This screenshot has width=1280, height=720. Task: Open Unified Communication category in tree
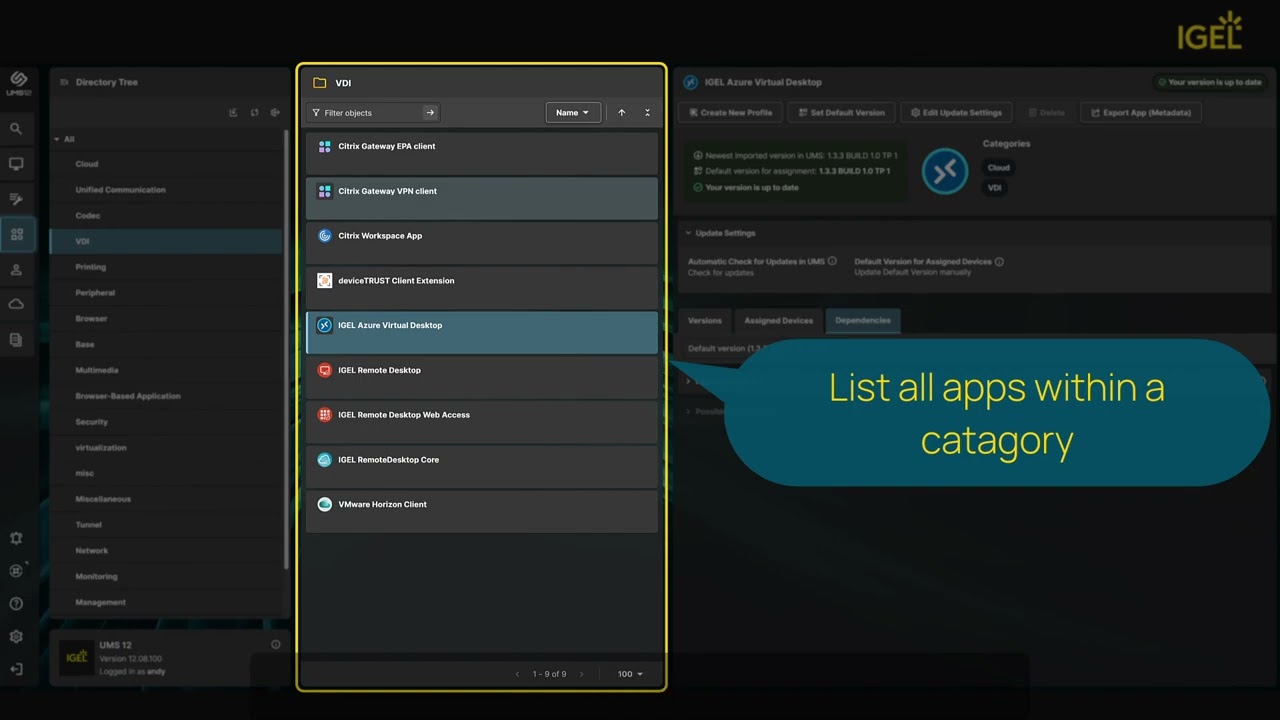point(167,190)
